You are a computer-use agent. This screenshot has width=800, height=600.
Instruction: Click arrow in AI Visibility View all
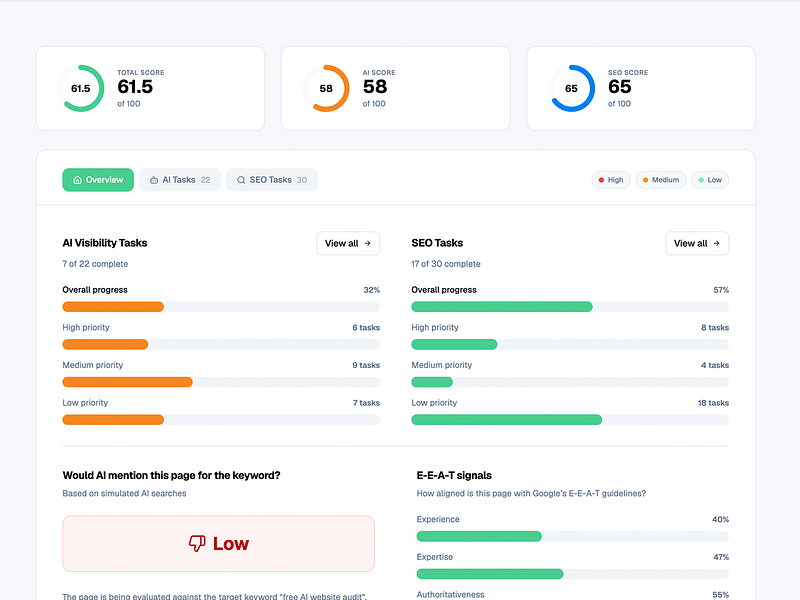coord(367,243)
